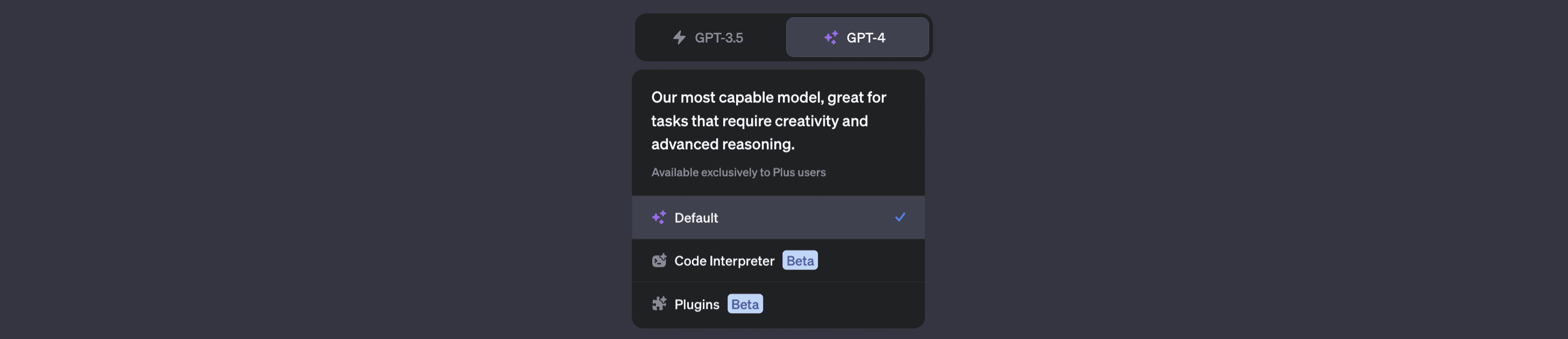Click the sparkle icon next to Default
The image size is (1568, 339).
tap(659, 217)
